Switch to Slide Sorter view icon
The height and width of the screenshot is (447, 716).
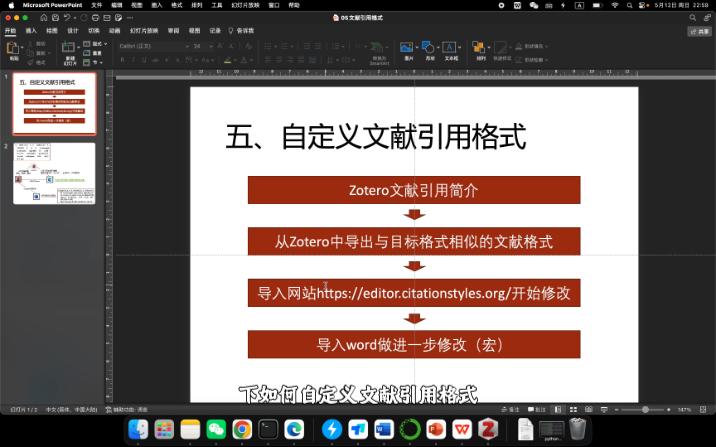pyautogui.click(x=574, y=410)
